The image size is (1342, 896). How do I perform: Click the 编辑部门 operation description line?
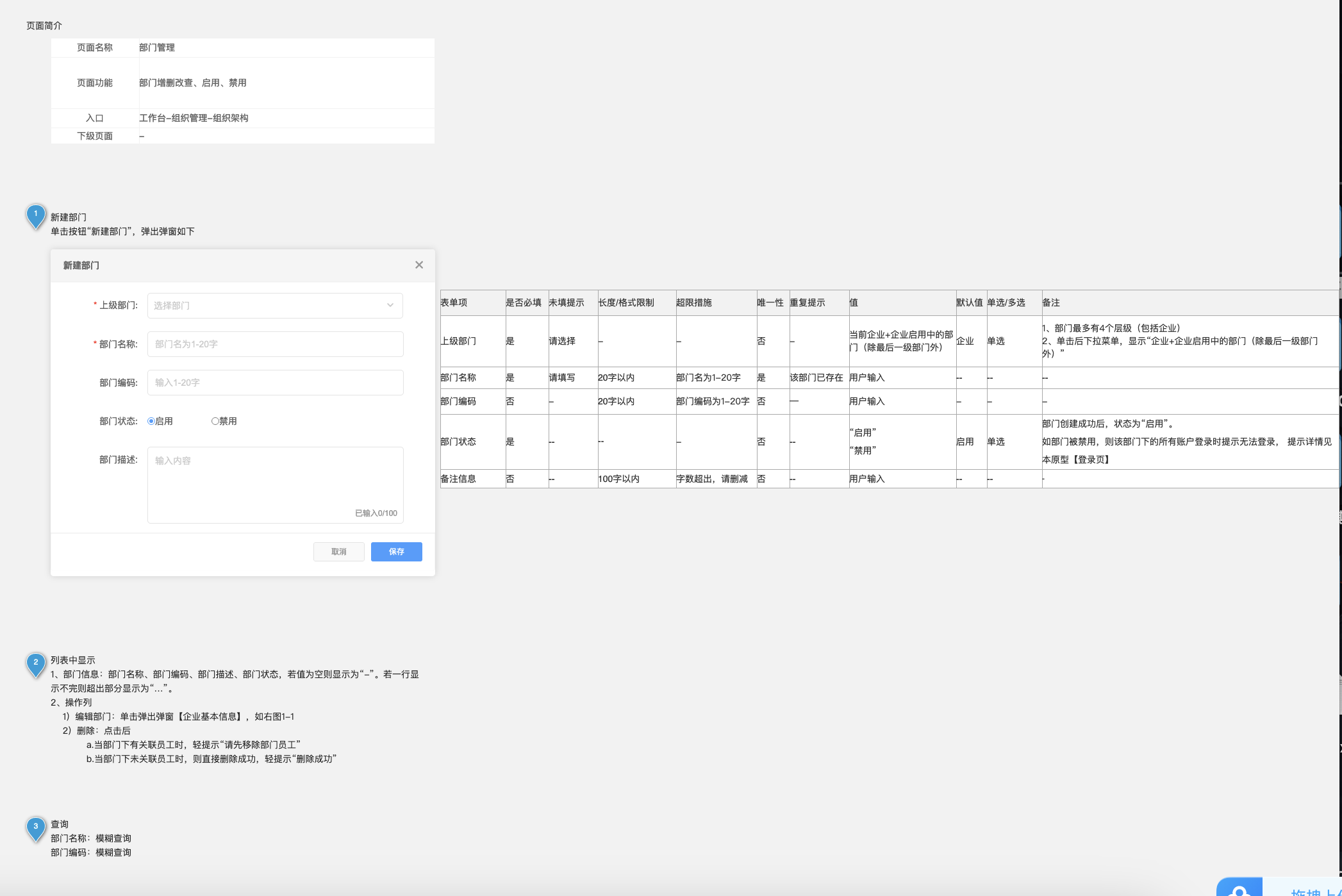(x=178, y=717)
